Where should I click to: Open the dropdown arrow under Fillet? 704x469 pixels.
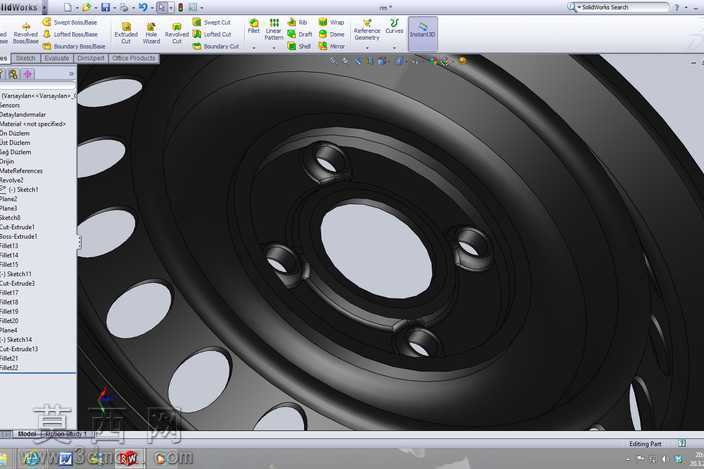pos(254,48)
